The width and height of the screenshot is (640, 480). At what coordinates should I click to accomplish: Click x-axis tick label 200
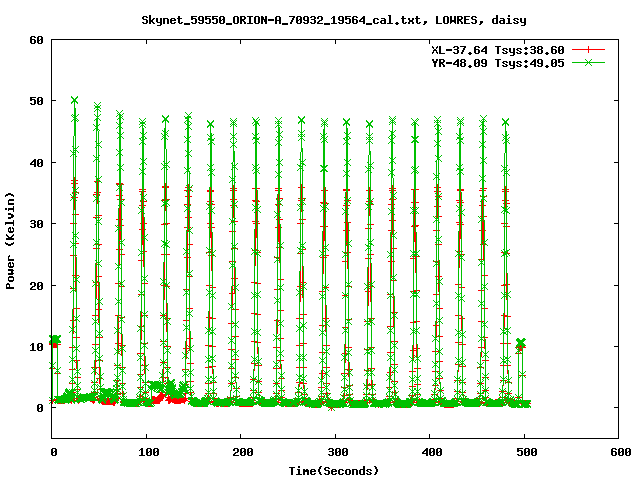coord(243,452)
